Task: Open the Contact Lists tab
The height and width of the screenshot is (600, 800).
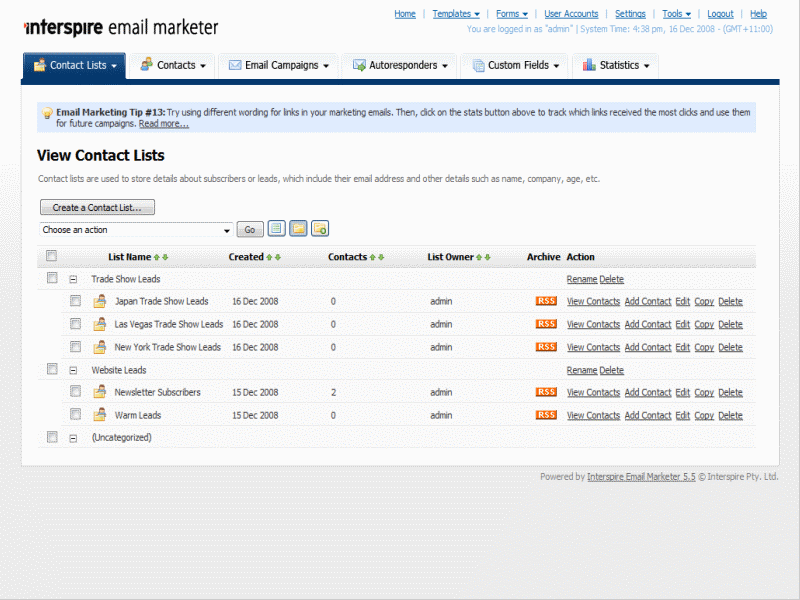Action: coord(74,65)
